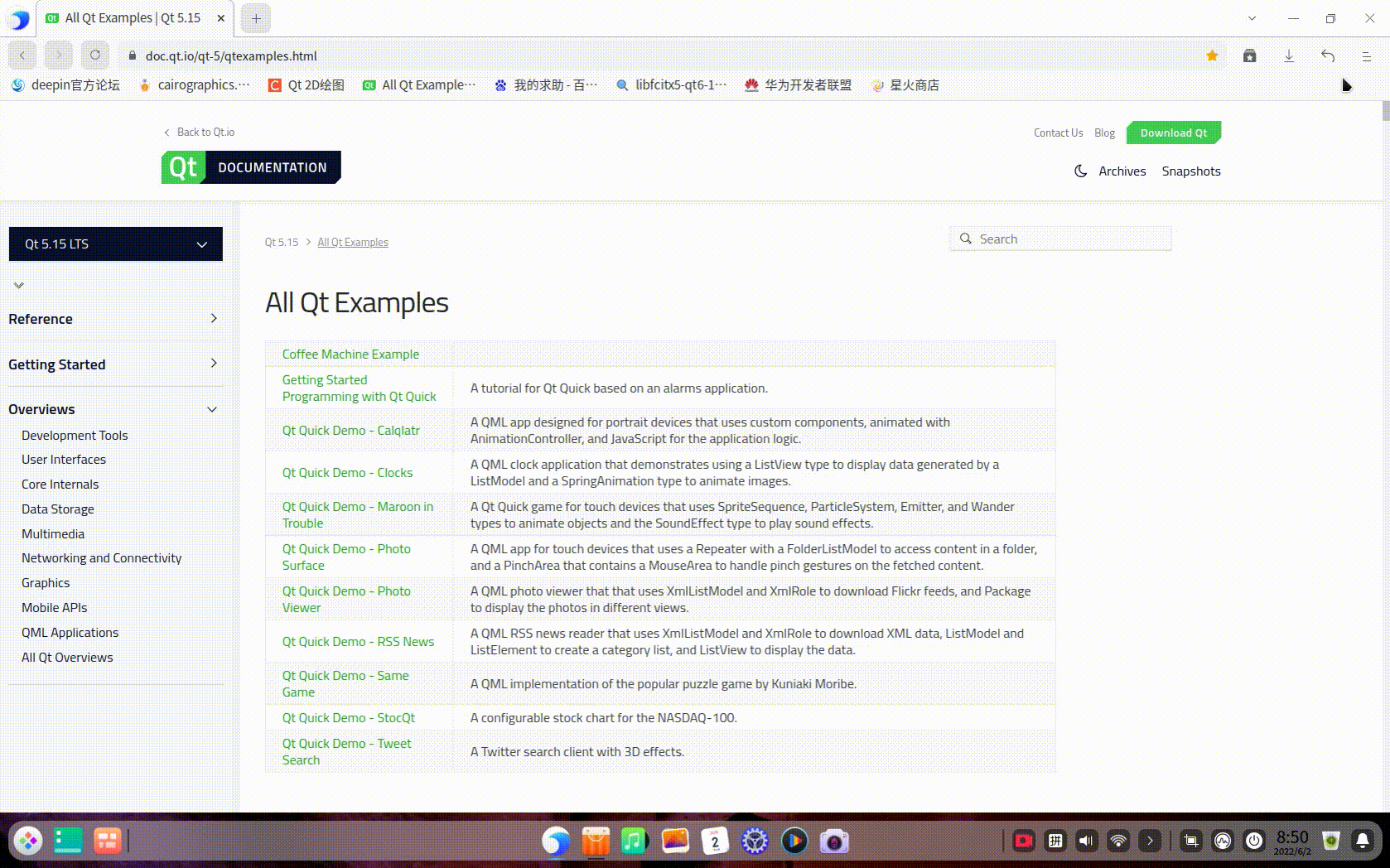This screenshot has height=868, width=1390.
Task: Click the undo arrow icon in browser toolbar
Action: coord(1328,55)
